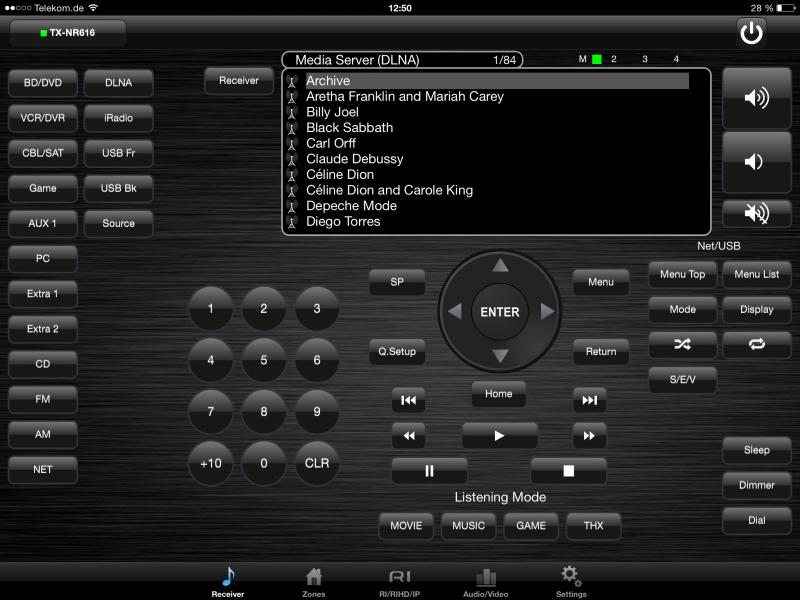Pause playback

pos(429,471)
